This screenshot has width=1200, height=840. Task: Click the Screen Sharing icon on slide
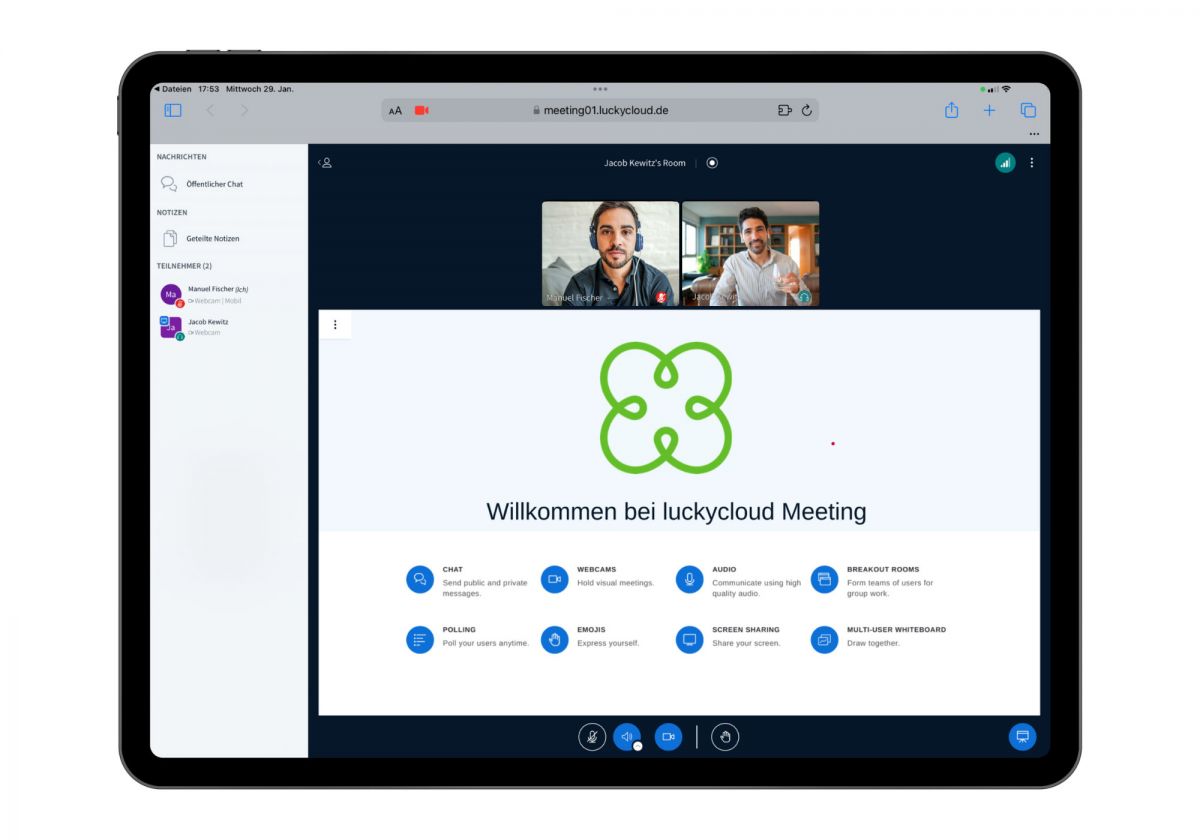point(689,640)
